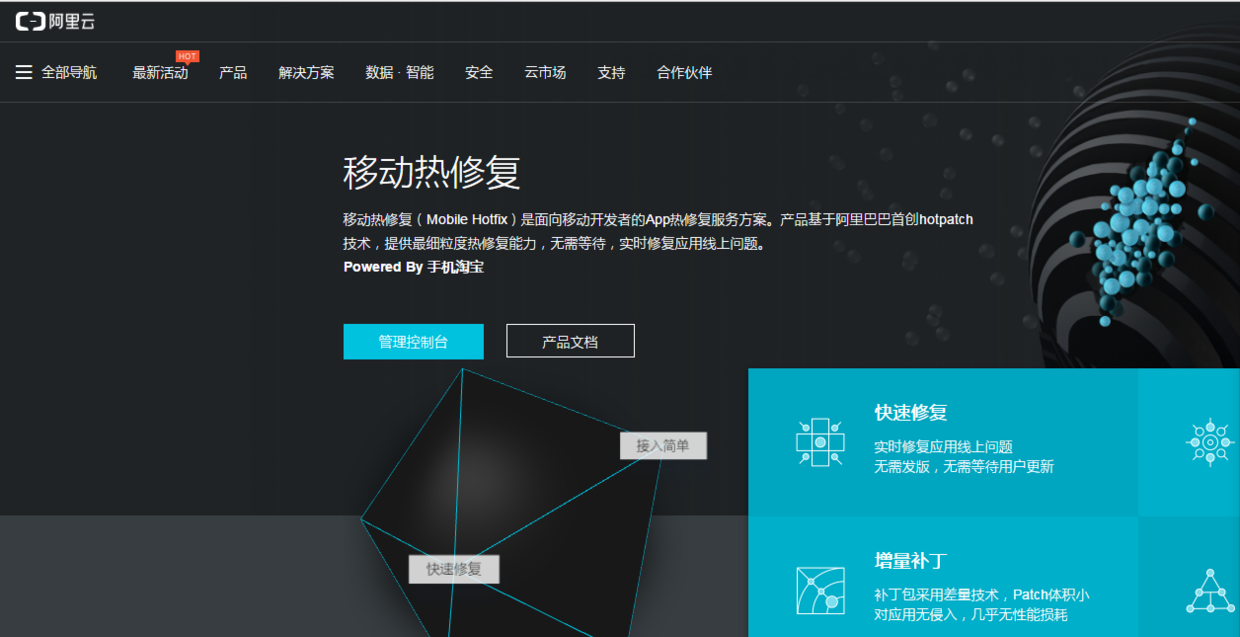The height and width of the screenshot is (637, 1240).
Task: Click the 增量补丁 feature card icon
Action: (x=820, y=590)
